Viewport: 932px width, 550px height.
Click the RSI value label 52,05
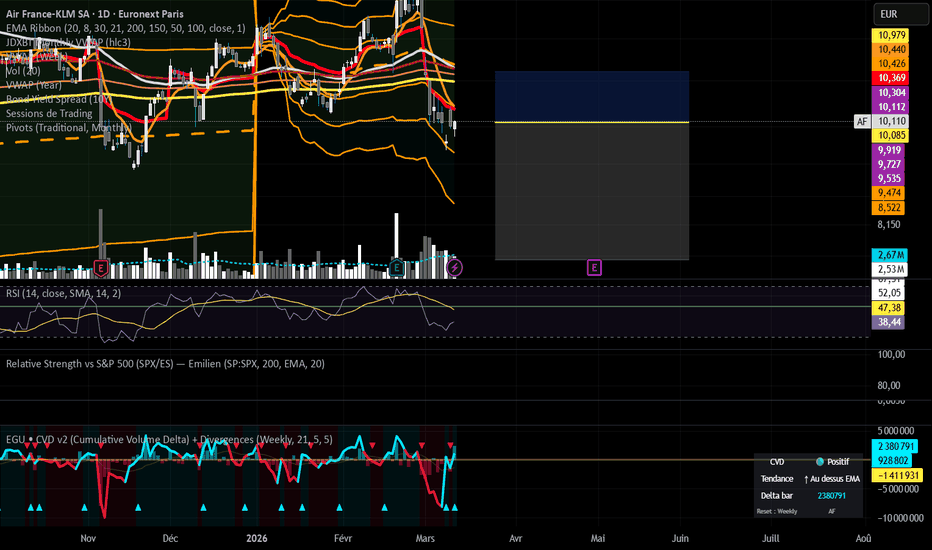(889, 293)
